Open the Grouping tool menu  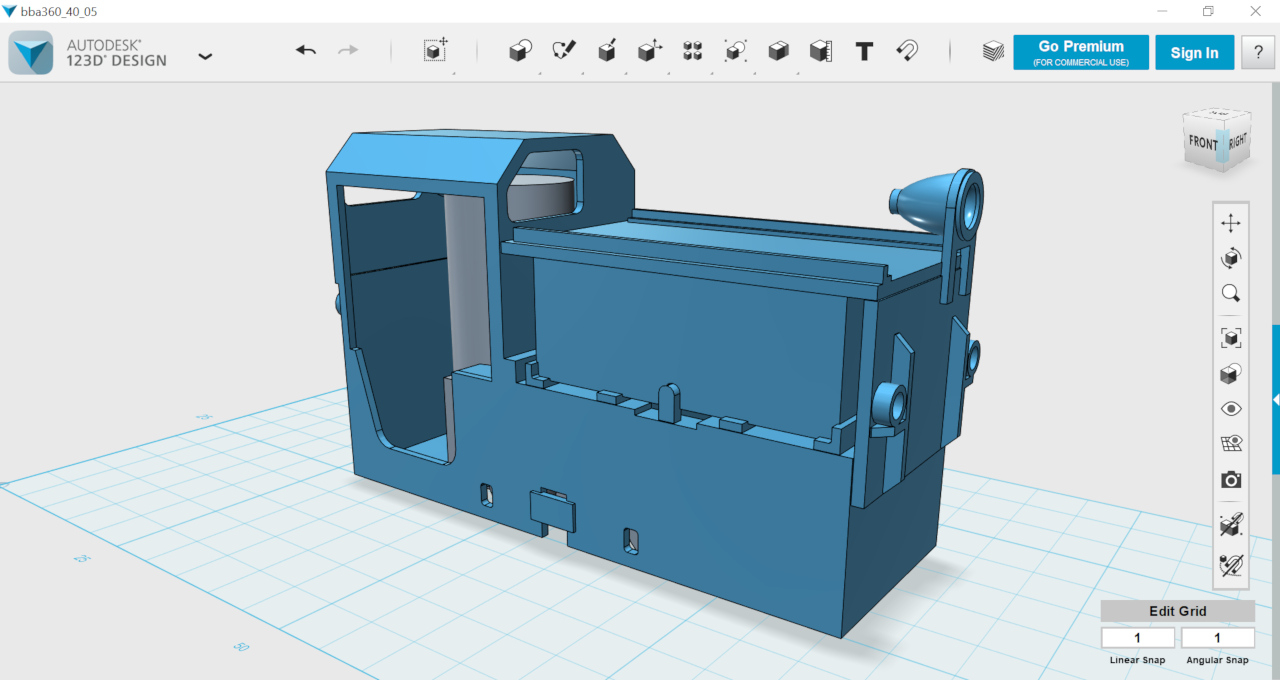(x=736, y=51)
